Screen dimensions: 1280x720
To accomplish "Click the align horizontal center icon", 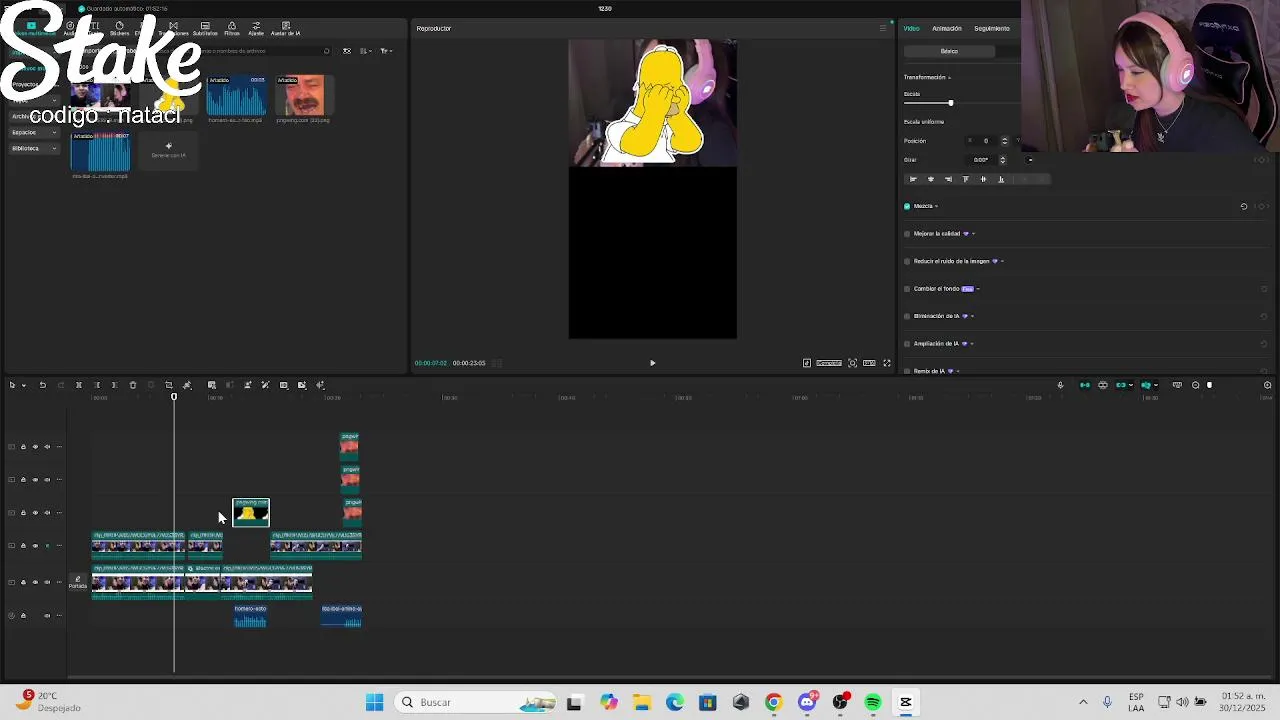I will click(x=930, y=179).
